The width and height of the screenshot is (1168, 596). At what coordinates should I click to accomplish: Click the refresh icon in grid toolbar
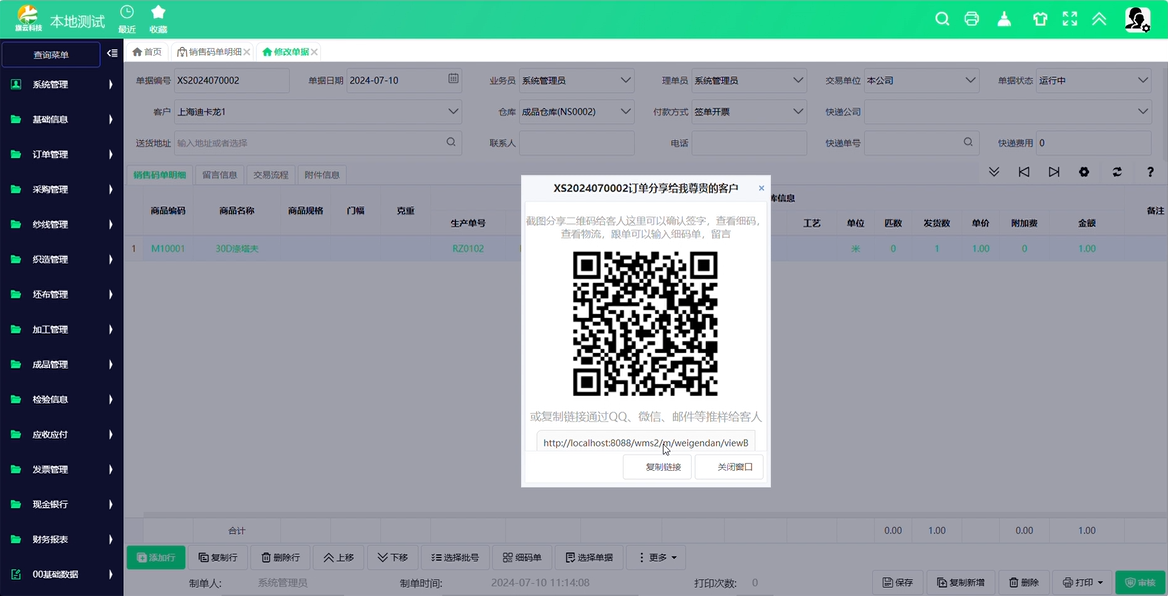pos(1117,171)
